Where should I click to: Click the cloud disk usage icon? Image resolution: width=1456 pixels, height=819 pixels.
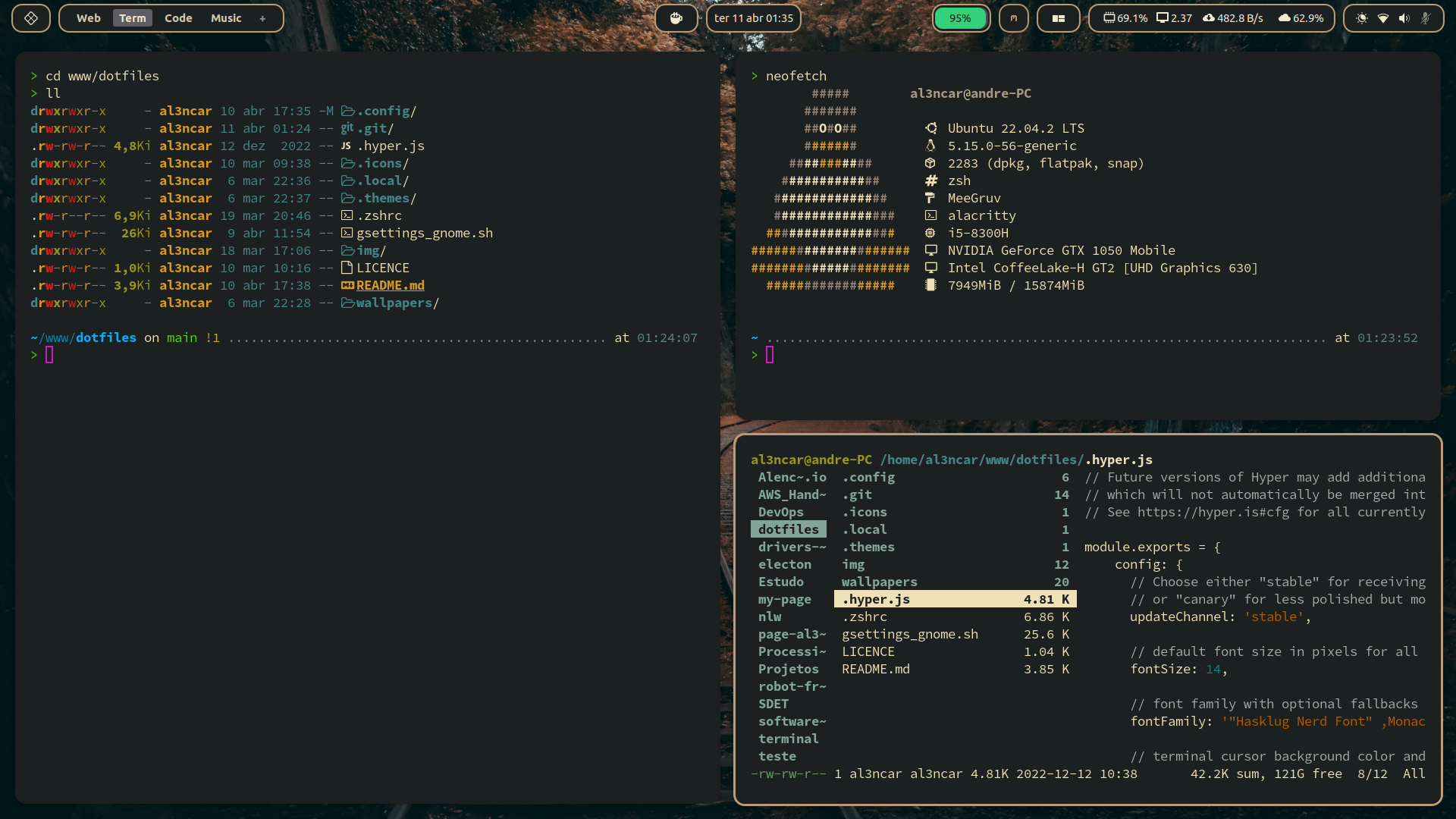coord(1285,18)
